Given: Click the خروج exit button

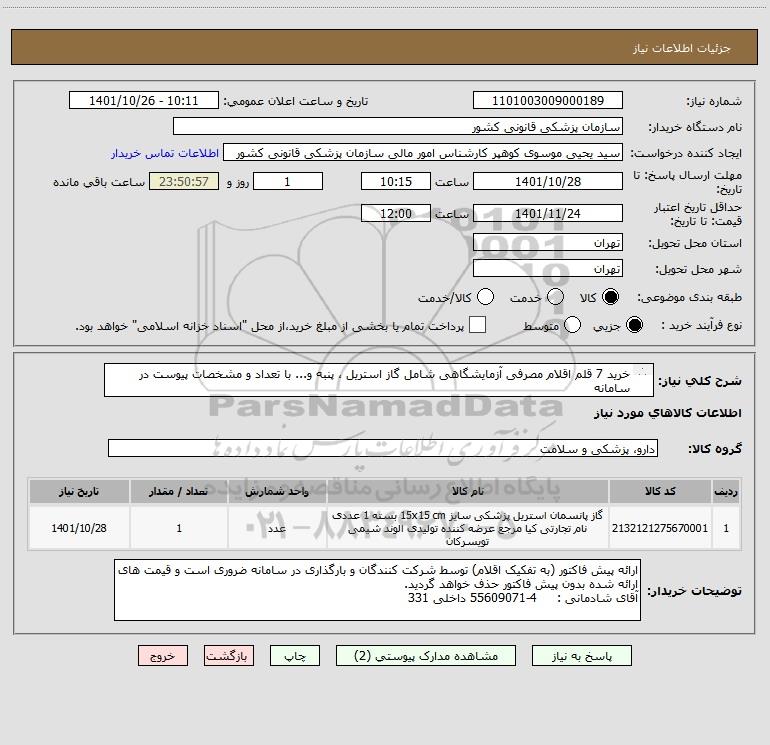Looking at the screenshot, I should click(x=163, y=656).
